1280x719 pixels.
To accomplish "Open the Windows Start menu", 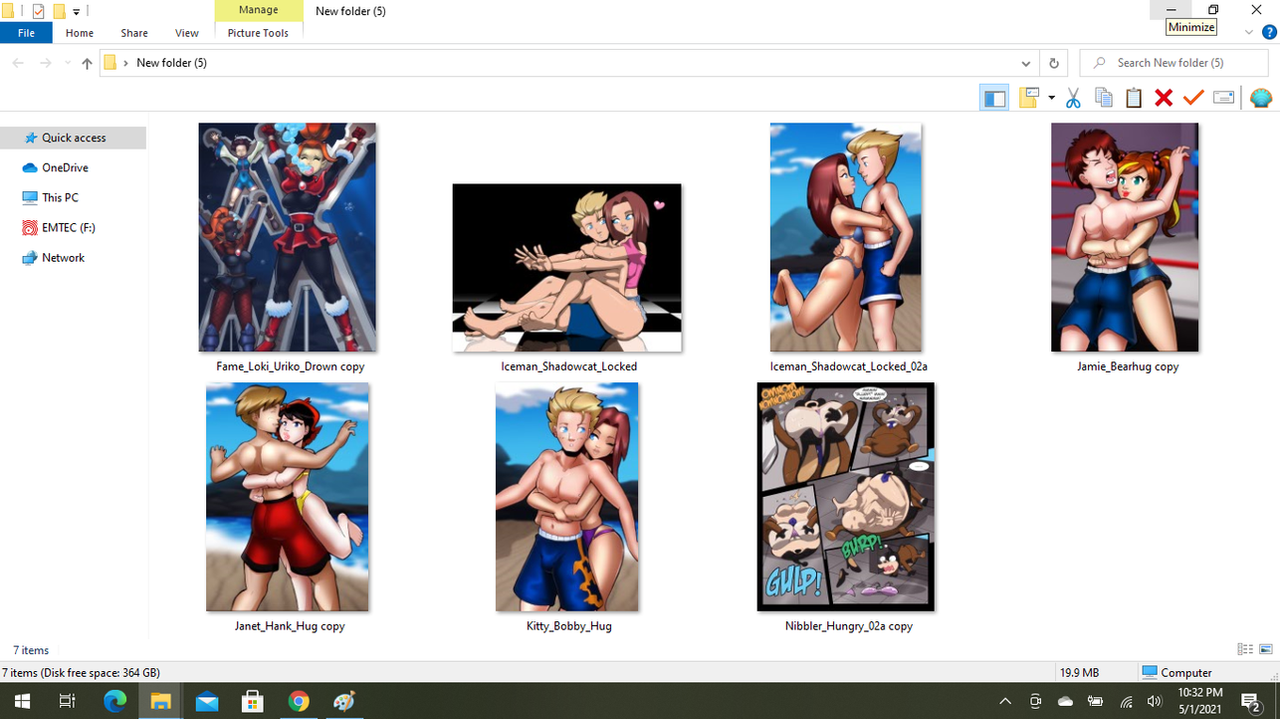I will [x=20, y=701].
